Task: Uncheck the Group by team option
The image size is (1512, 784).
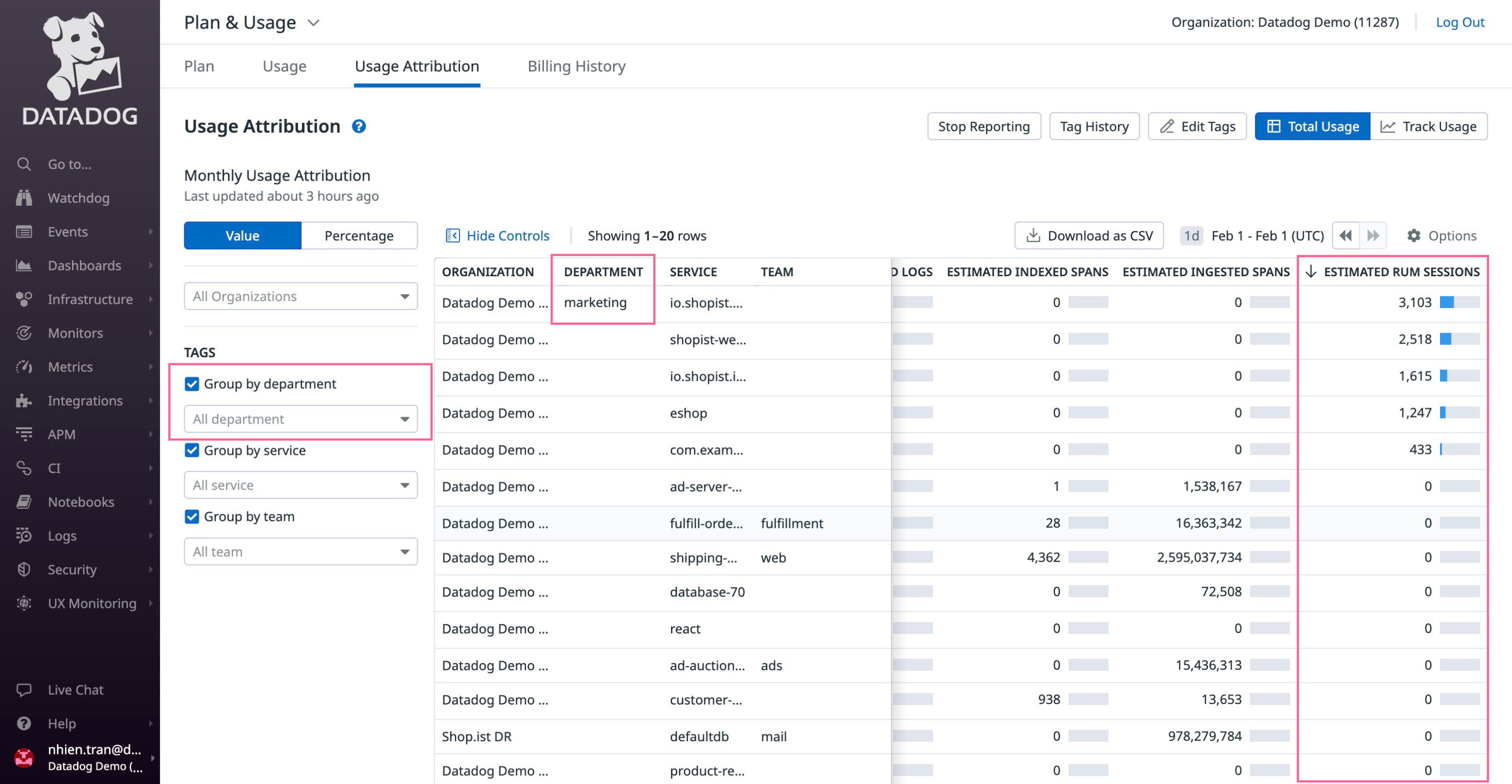Action: (192, 516)
